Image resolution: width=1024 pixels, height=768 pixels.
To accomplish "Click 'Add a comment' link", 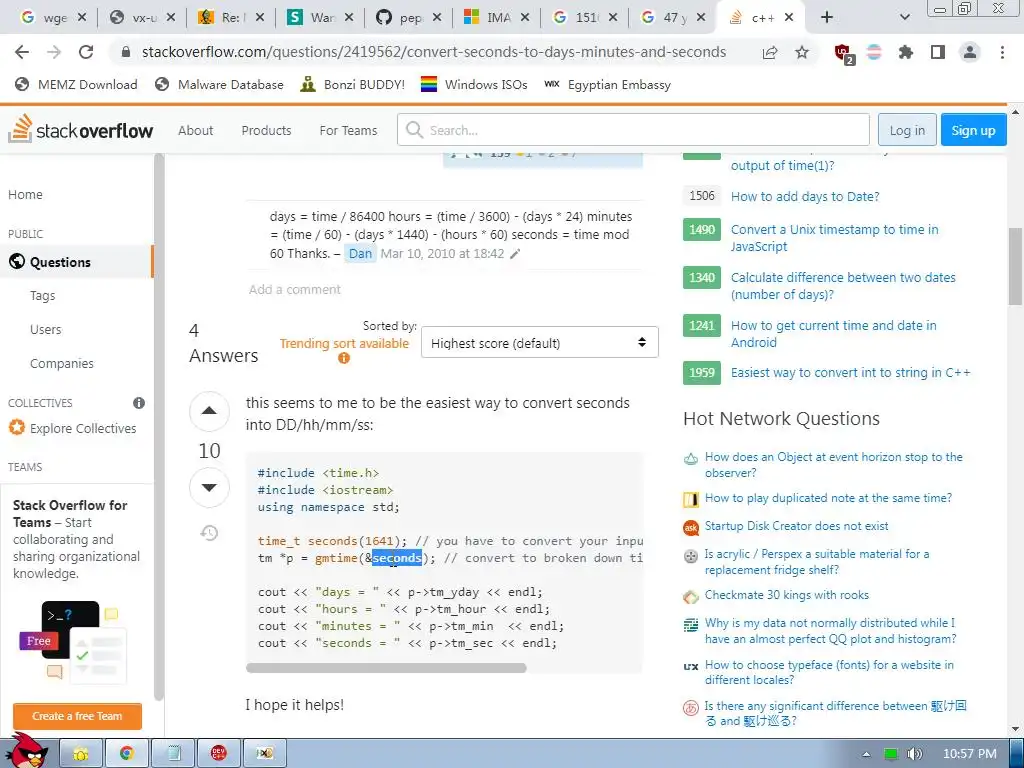I will point(295,289).
